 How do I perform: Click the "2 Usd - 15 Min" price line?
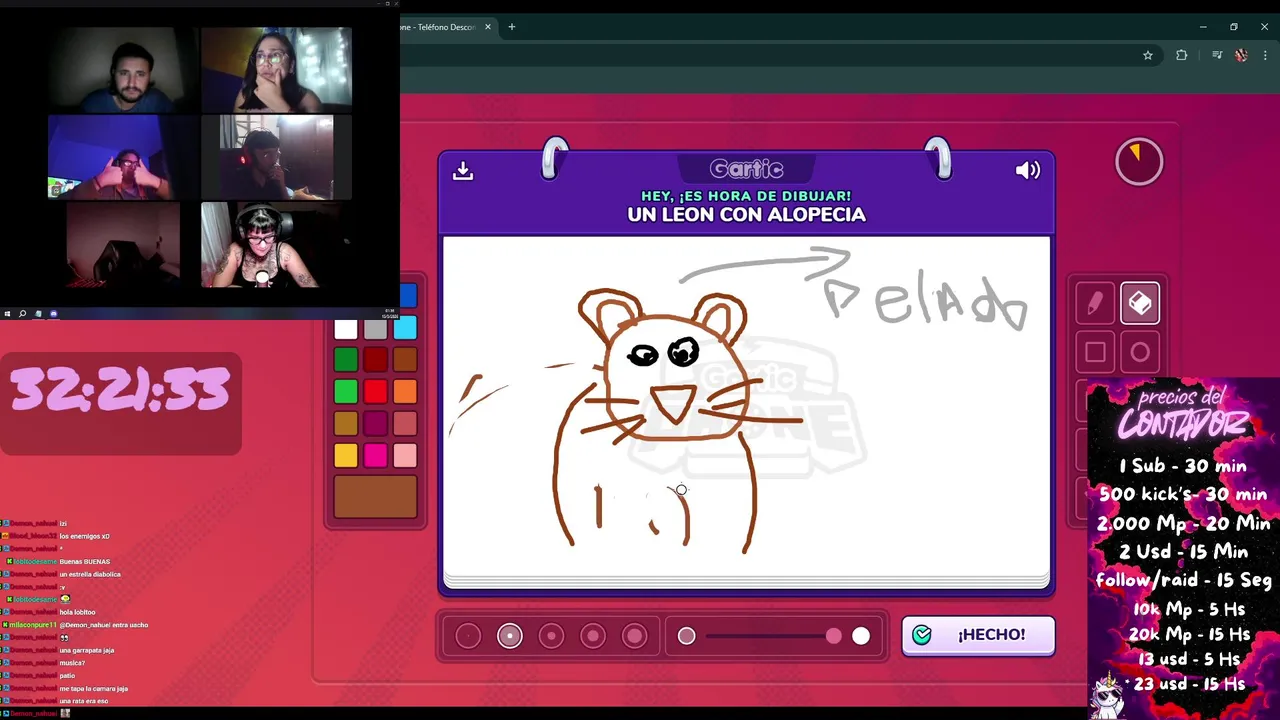(x=1183, y=552)
